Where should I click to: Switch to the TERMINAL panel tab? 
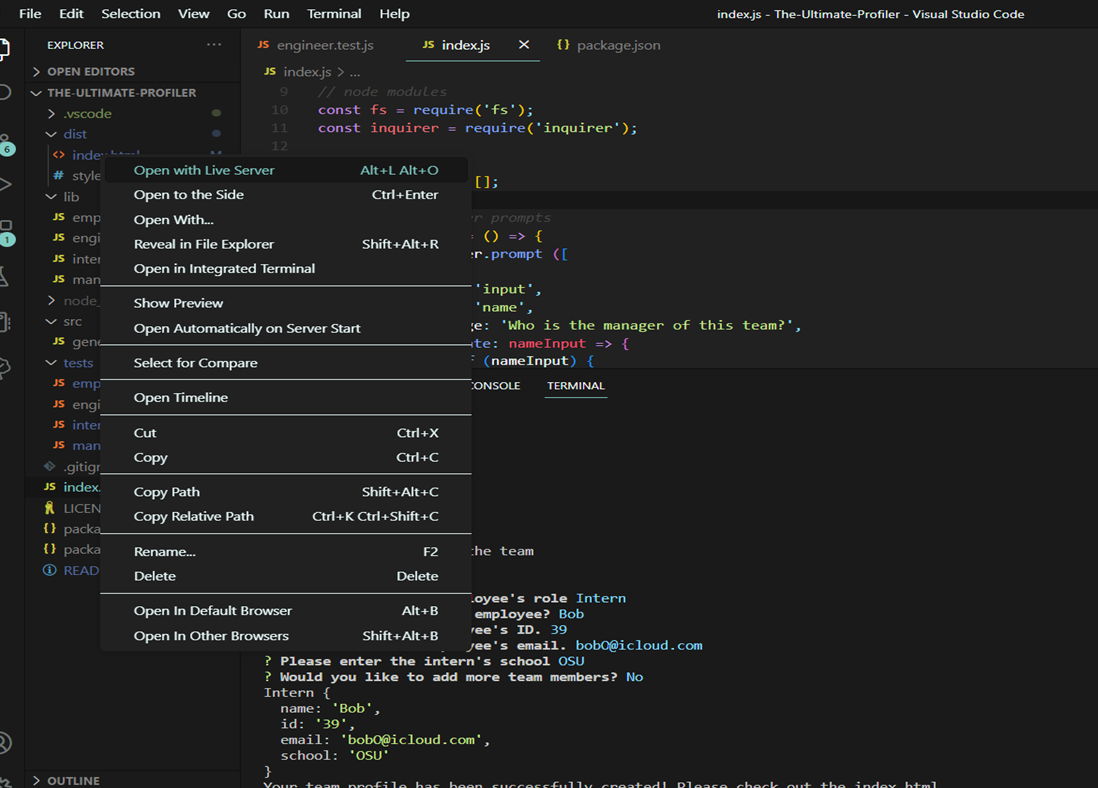click(x=575, y=385)
